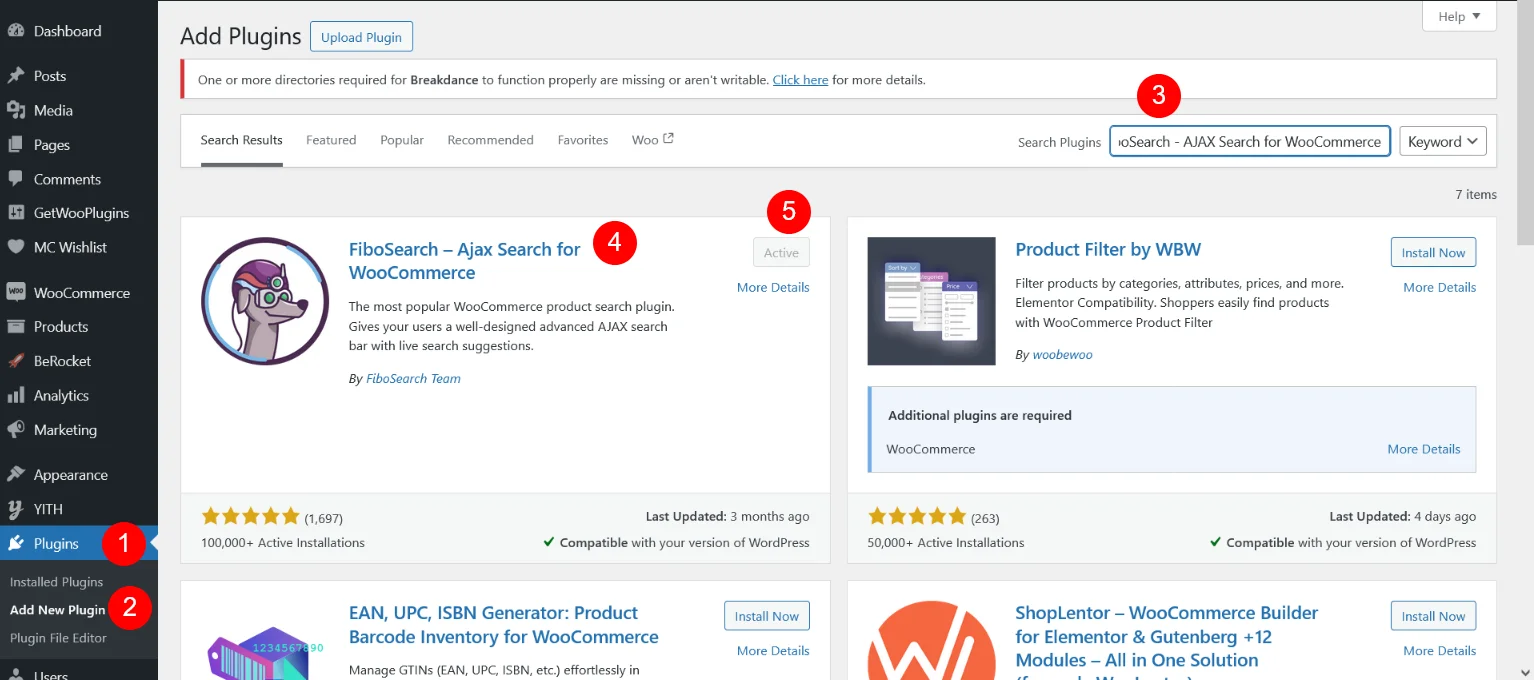Image resolution: width=1534 pixels, height=680 pixels.
Task: Select Add New Plugin submenu item
Action: click(x=57, y=610)
